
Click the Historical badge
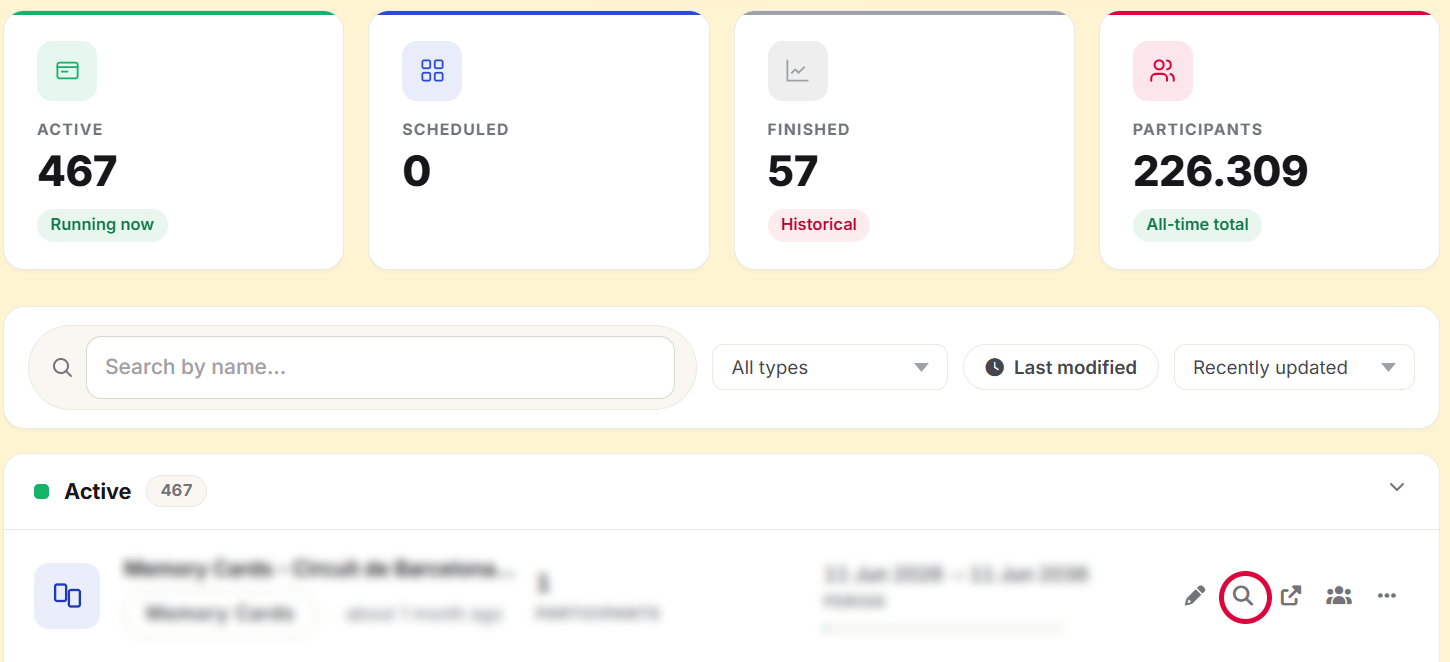click(819, 225)
